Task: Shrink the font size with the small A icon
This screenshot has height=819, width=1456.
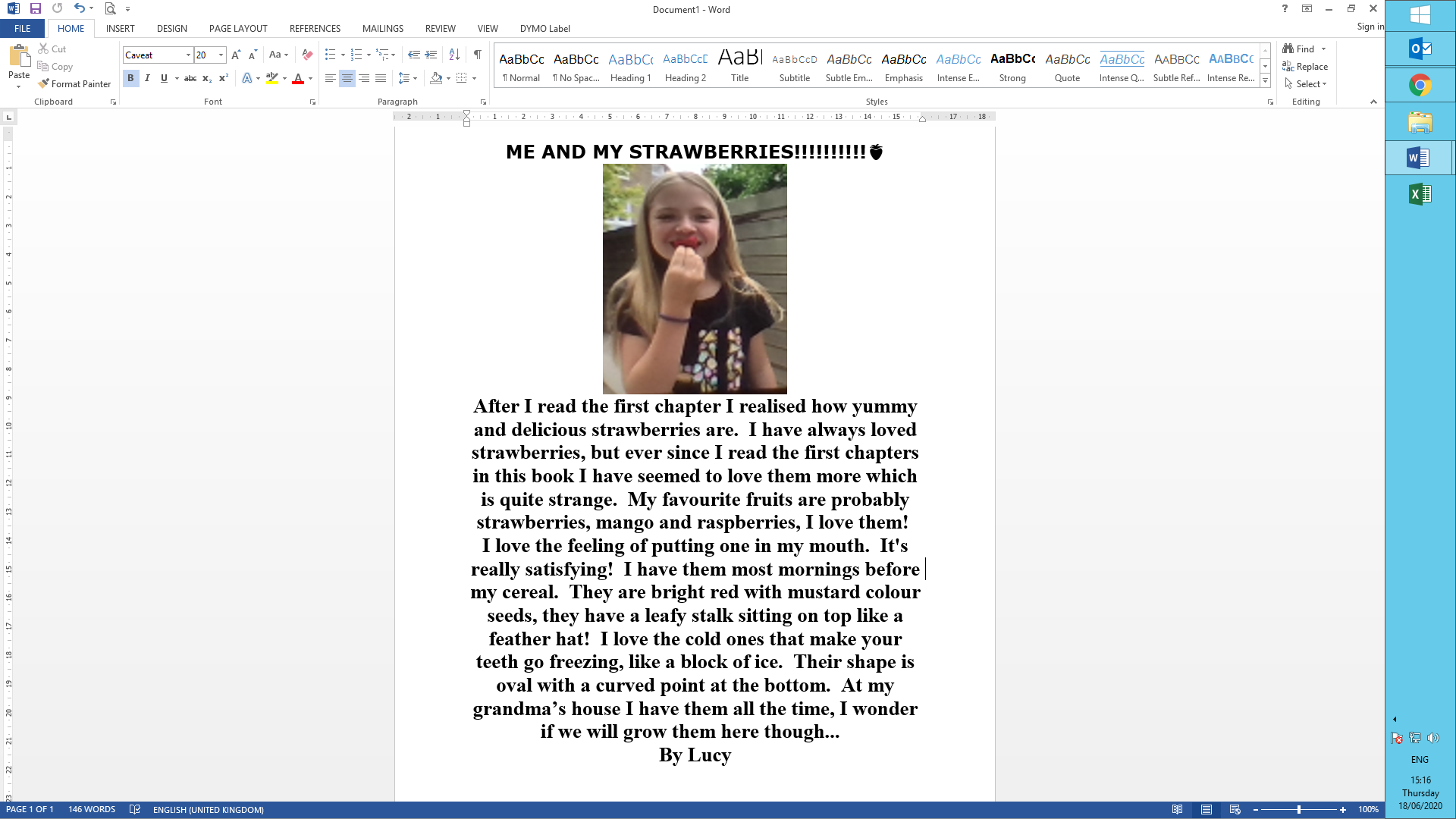Action: pyautogui.click(x=253, y=55)
